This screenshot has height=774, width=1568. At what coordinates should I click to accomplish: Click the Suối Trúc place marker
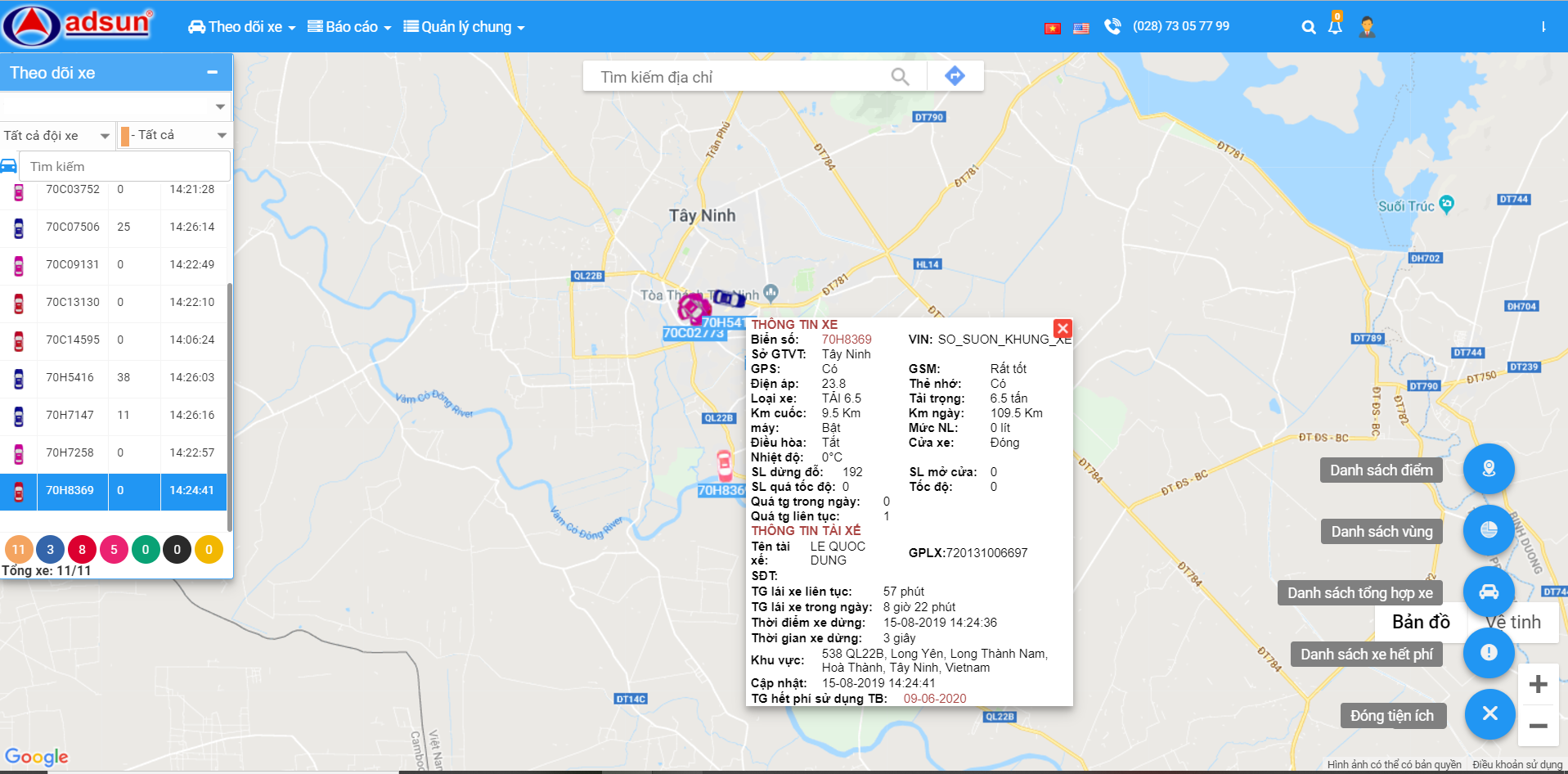(x=1446, y=205)
